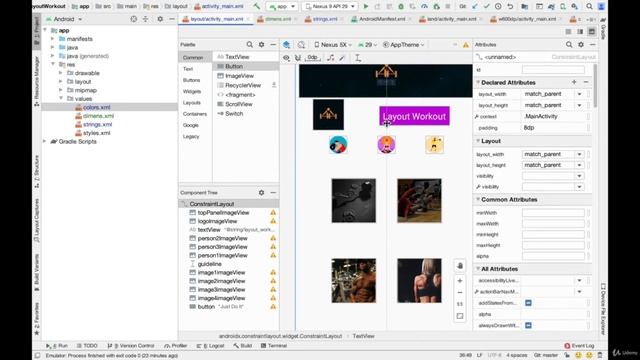640x360 pixels.
Task: Click the debug bug icon in the toolbar
Action: pos(401,7)
